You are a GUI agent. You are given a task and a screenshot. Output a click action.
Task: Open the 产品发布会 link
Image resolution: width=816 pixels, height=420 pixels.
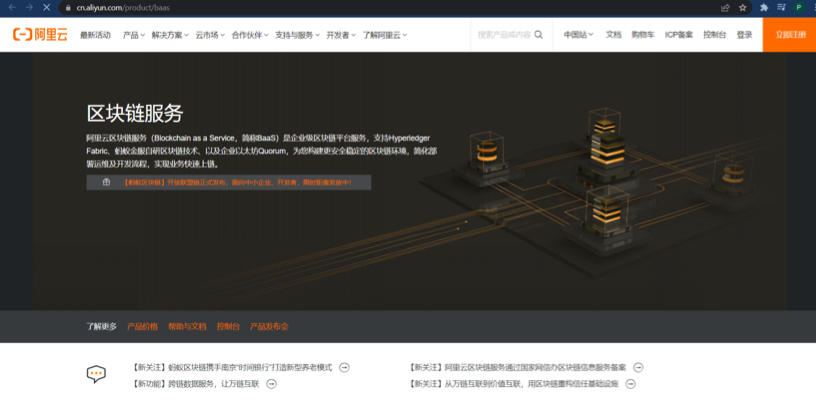point(269,326)
